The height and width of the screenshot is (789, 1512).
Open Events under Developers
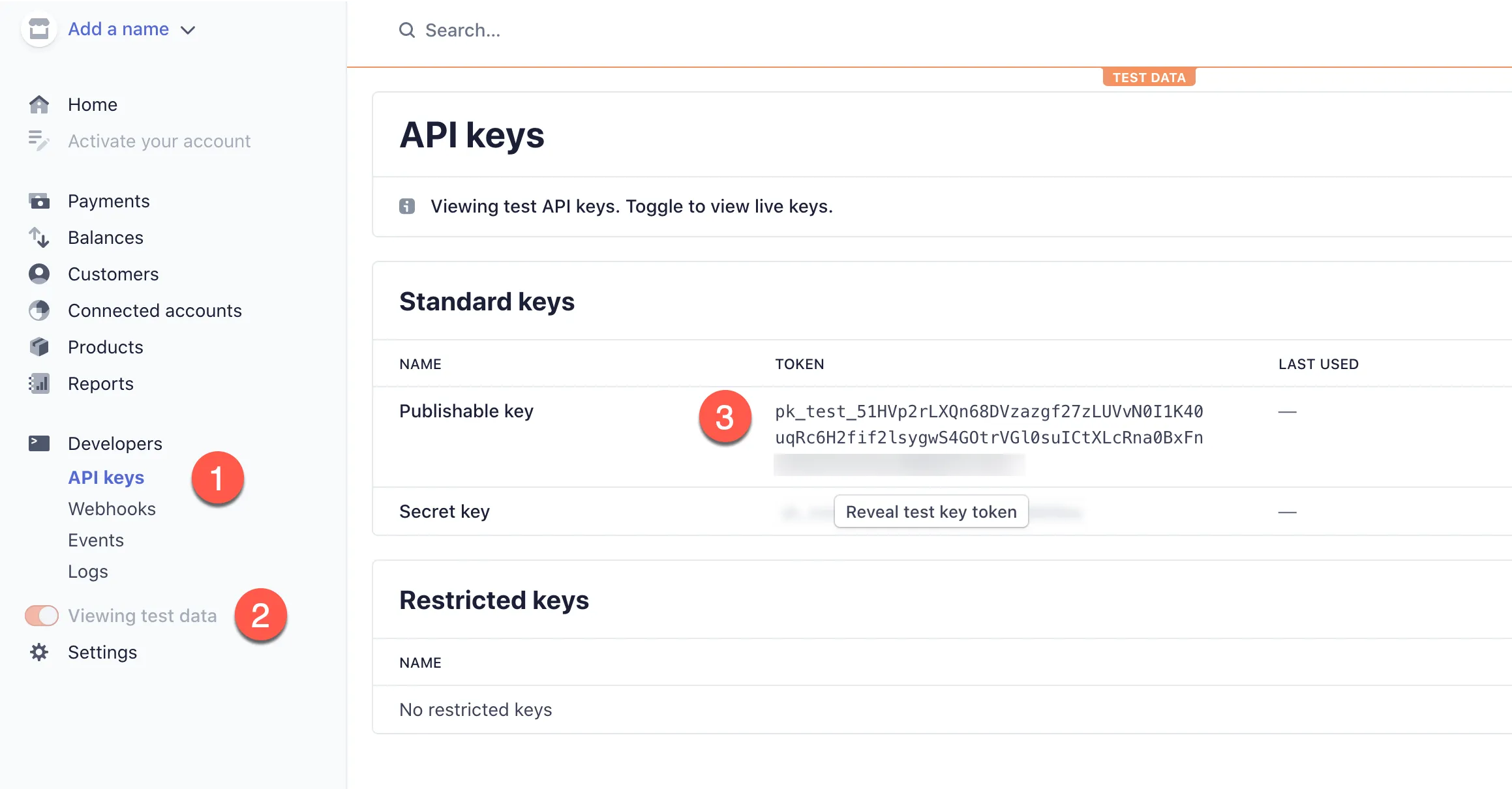96,540
